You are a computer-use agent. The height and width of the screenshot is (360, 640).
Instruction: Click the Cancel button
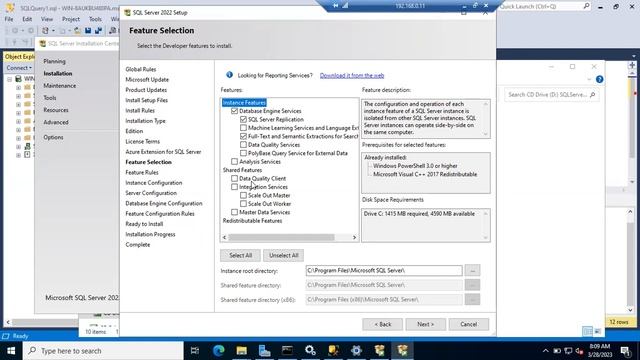(469, 324)
